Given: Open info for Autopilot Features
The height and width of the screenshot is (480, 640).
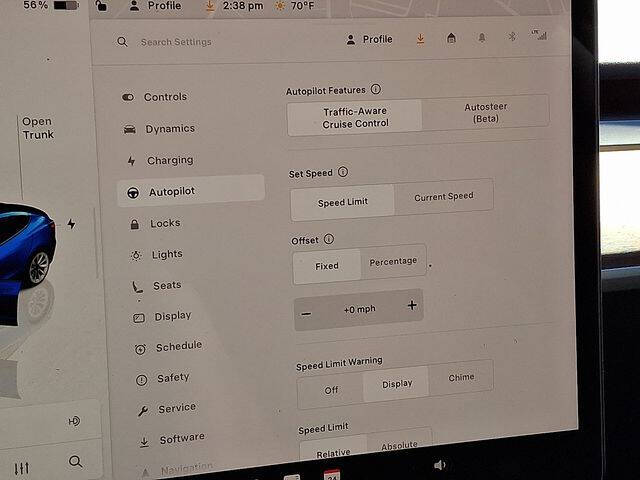Looking at the screenshot, I should pyautogui.click(x=376, y=89).
